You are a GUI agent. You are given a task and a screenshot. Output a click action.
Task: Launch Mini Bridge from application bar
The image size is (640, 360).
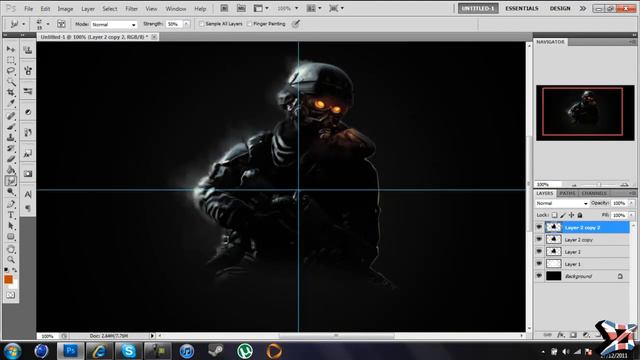(x=241, y=8)
